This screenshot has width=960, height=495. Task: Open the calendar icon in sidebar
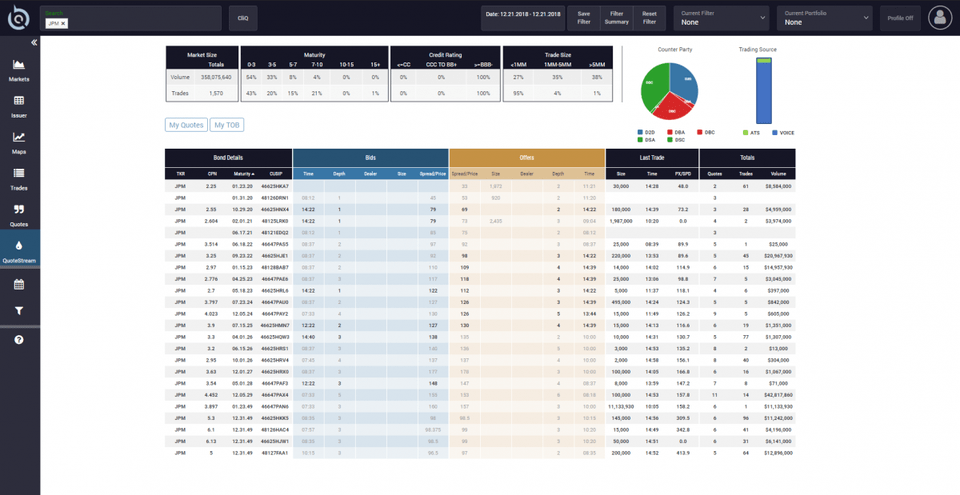(x=19, y=284)
